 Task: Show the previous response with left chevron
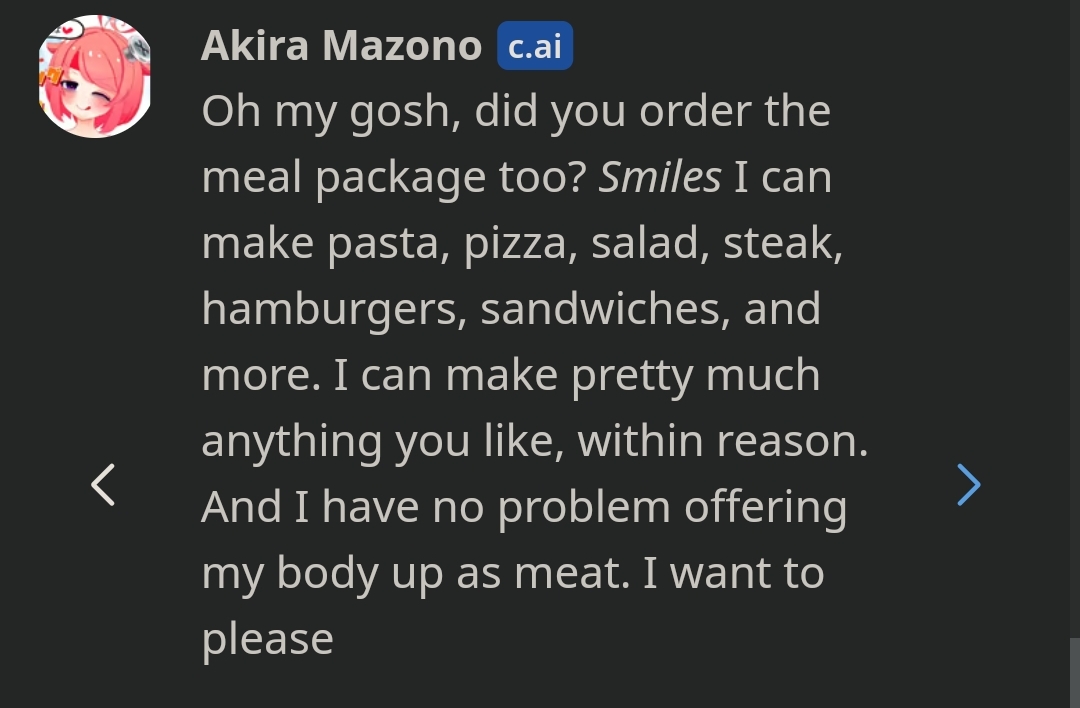(x=103, y=485)
